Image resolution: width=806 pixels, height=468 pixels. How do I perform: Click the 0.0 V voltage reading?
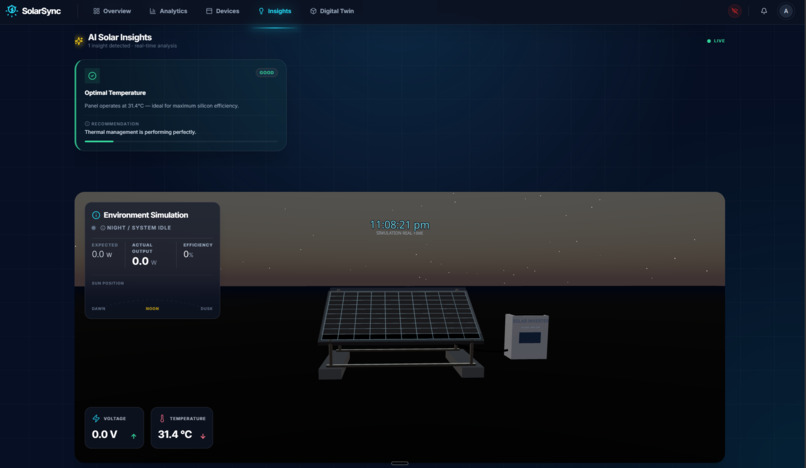pos(104,434)
